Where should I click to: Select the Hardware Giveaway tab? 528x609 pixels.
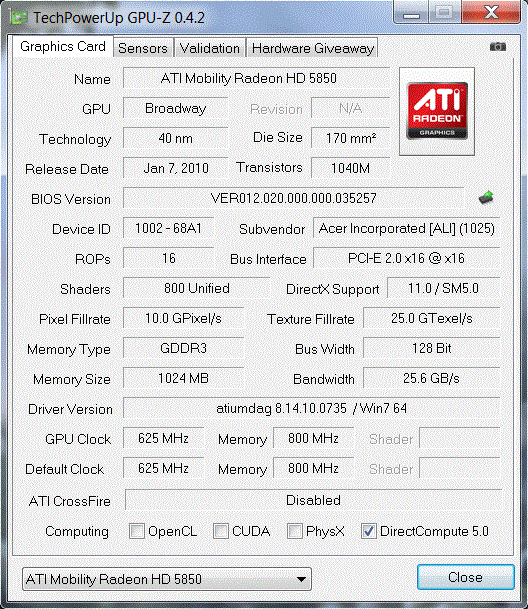click(x=312, y=48)
